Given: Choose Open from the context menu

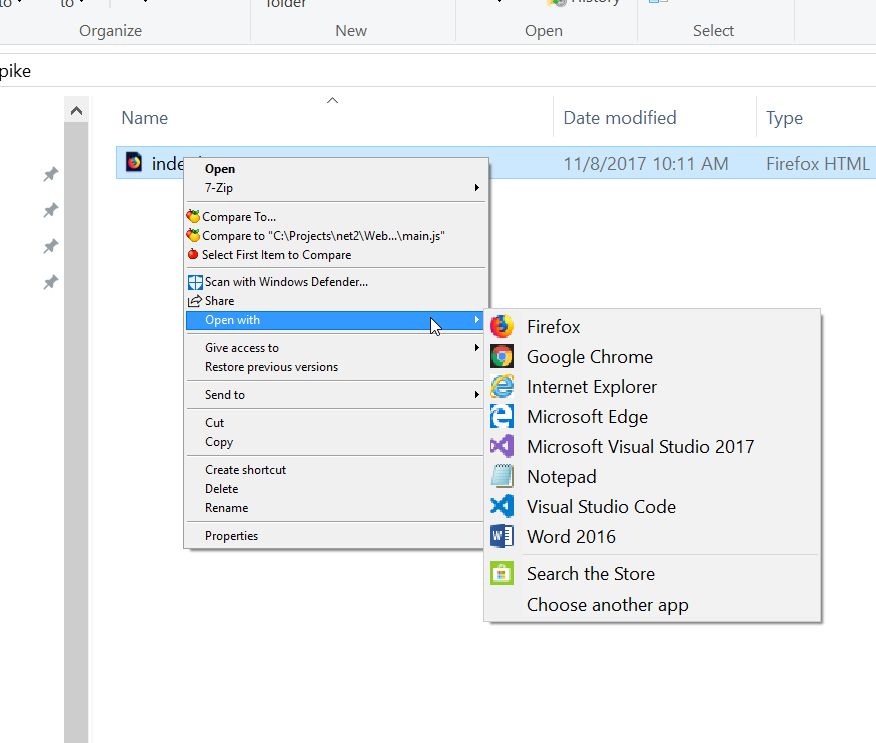Looking at the screenshot, I should pyautogui.click(x=335, y=169).
